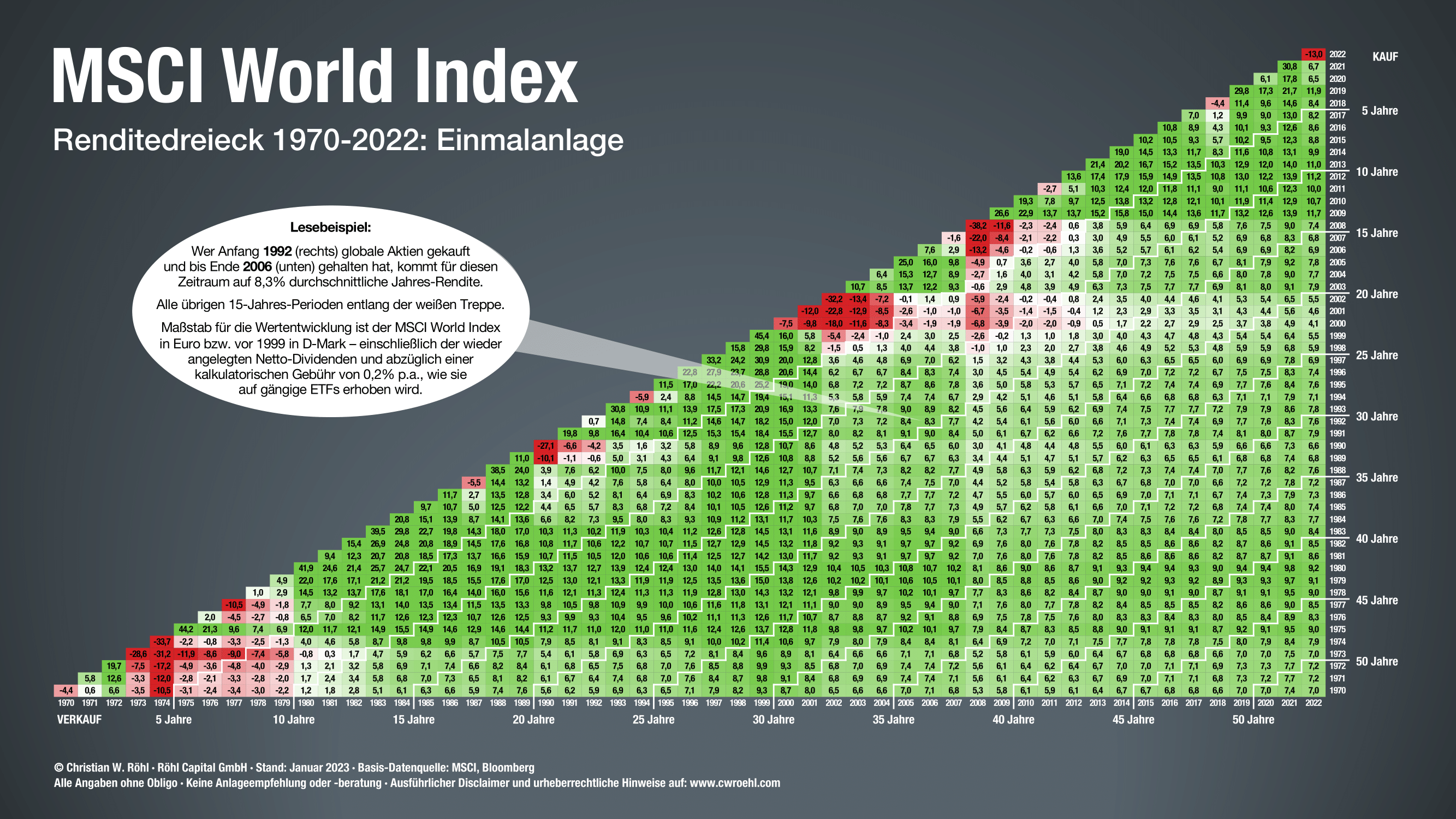The height and width of the screenshot is (819, 1456).
Task: Click the "Basis-Datenquelle: MSCI, Bloomberg" footer text
Action: (446, 768)
